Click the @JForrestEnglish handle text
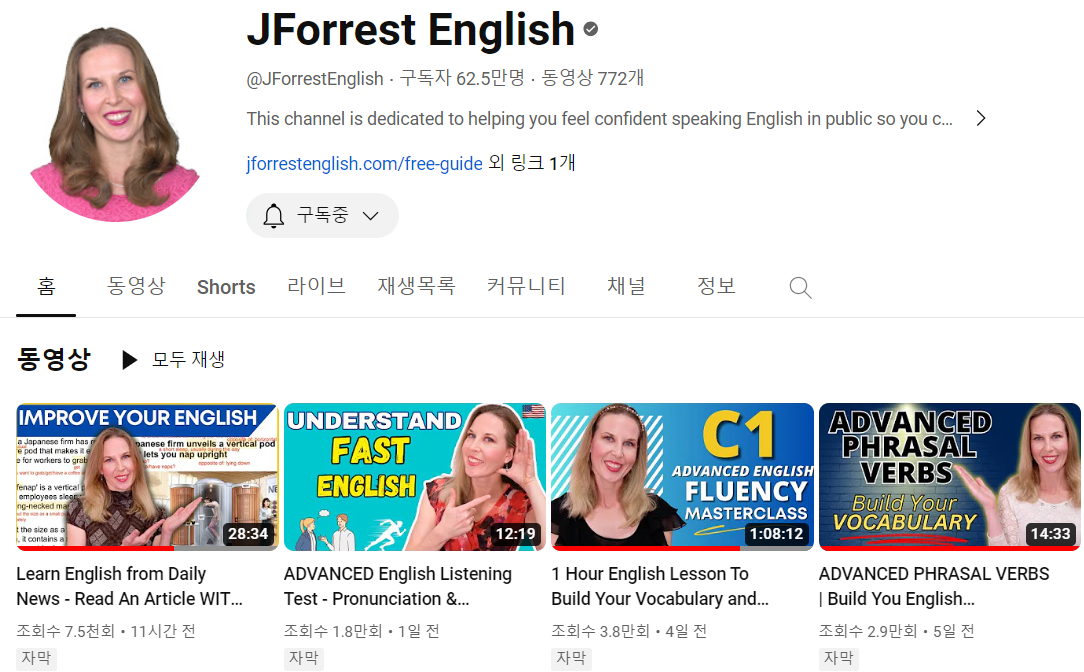The width and height of the screenshot is (1084, 672). coord(315,79)
